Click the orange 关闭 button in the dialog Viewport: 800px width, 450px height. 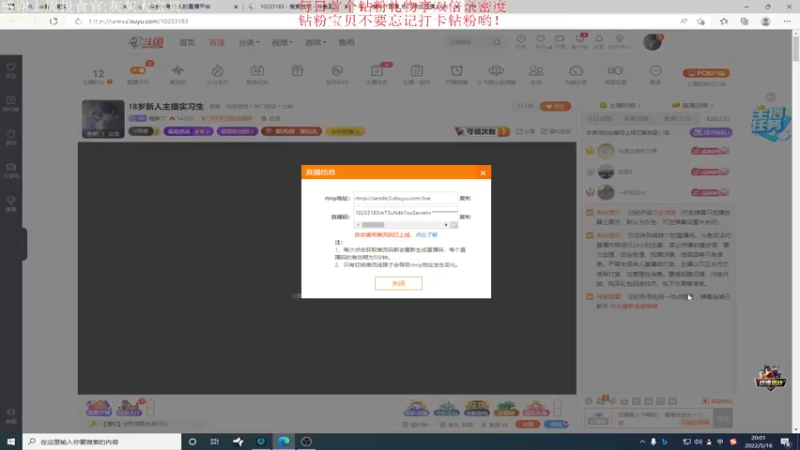tap(398, 283)
